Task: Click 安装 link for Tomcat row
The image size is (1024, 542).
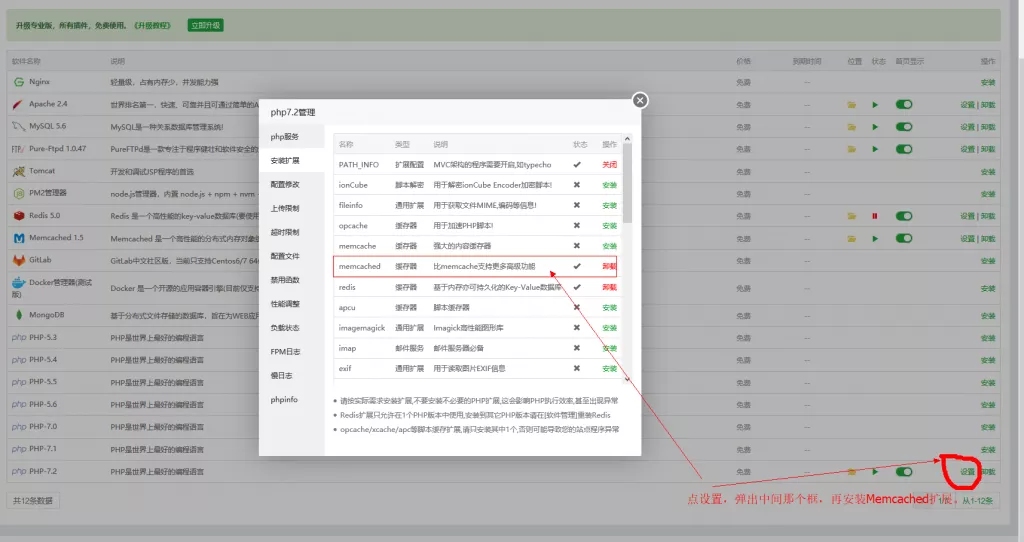Action: pos(987,172)
